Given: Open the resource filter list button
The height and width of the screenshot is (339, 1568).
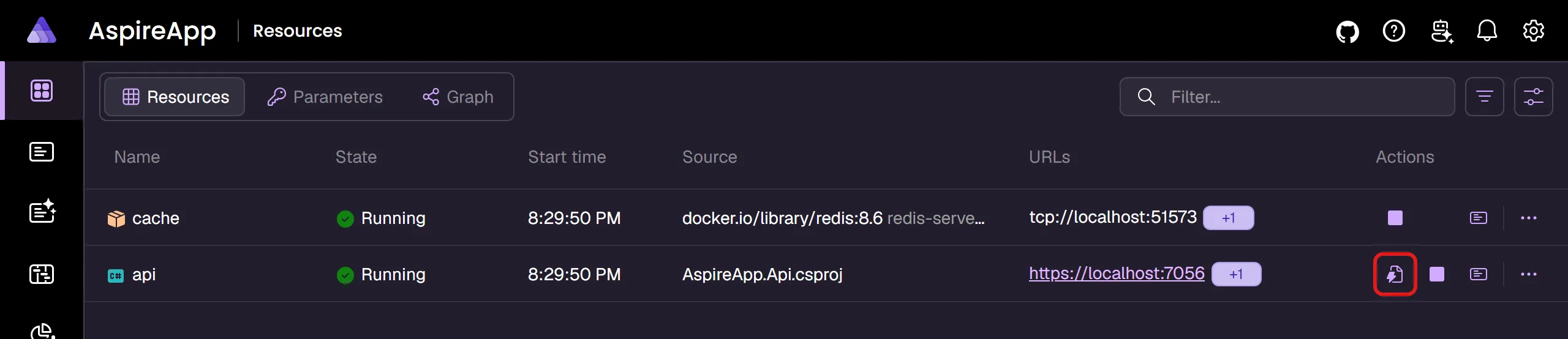Looking at the screenshot, I should click(1485, 97).
